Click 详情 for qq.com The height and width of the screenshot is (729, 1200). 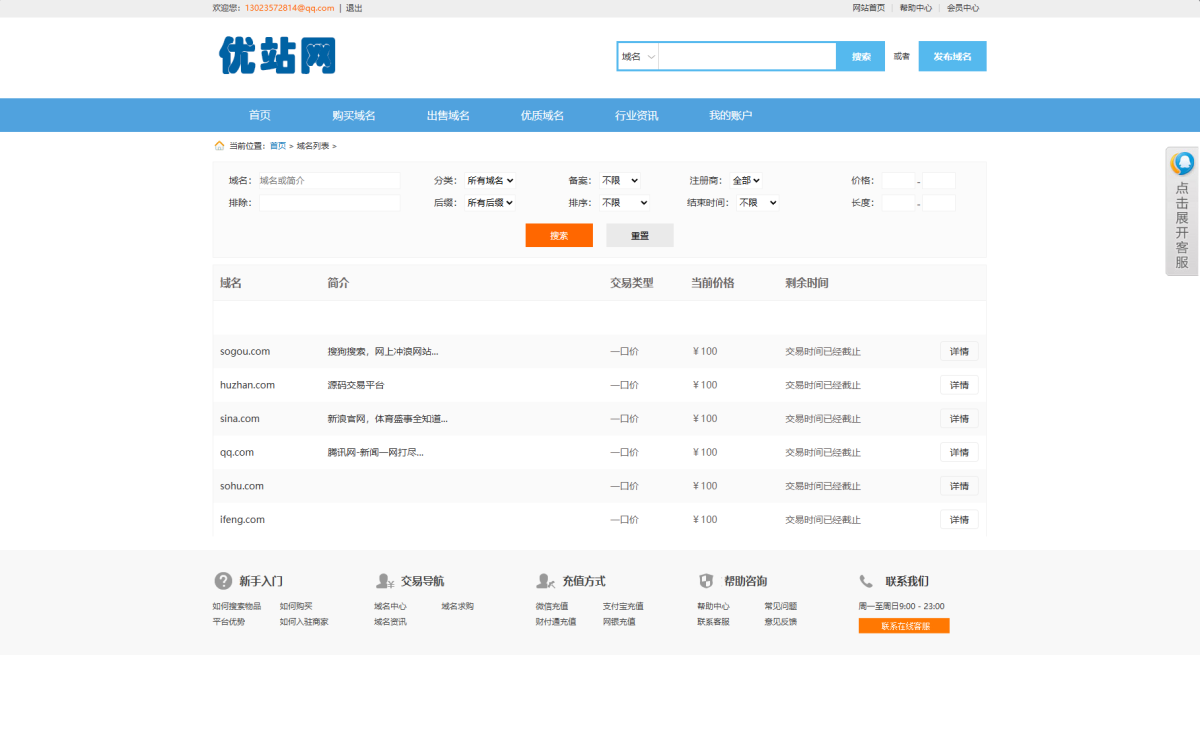pyautogui.click(x=959, y=452)
